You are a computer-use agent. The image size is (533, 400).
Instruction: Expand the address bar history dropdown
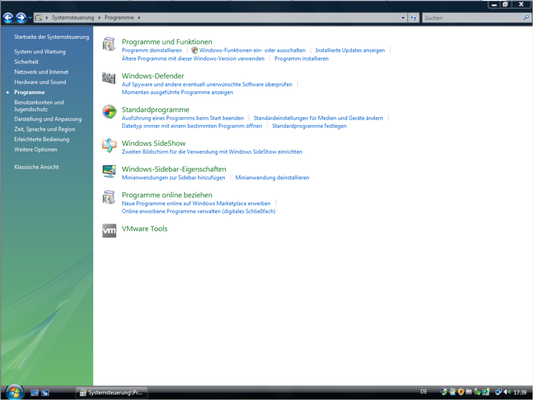403,18
